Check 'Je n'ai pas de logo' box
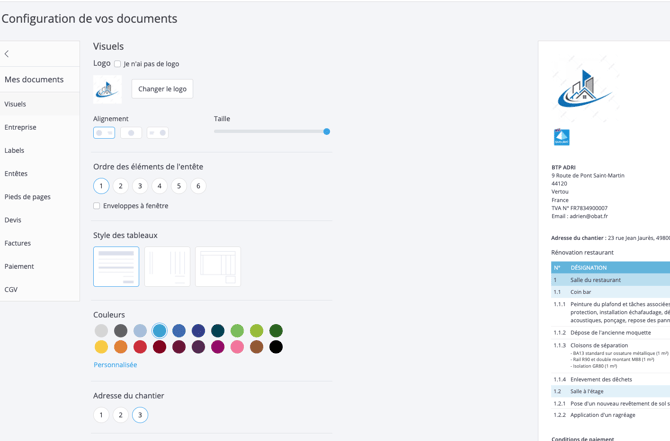The height and width of the screenshot is (441, 670). pos(118,64)
